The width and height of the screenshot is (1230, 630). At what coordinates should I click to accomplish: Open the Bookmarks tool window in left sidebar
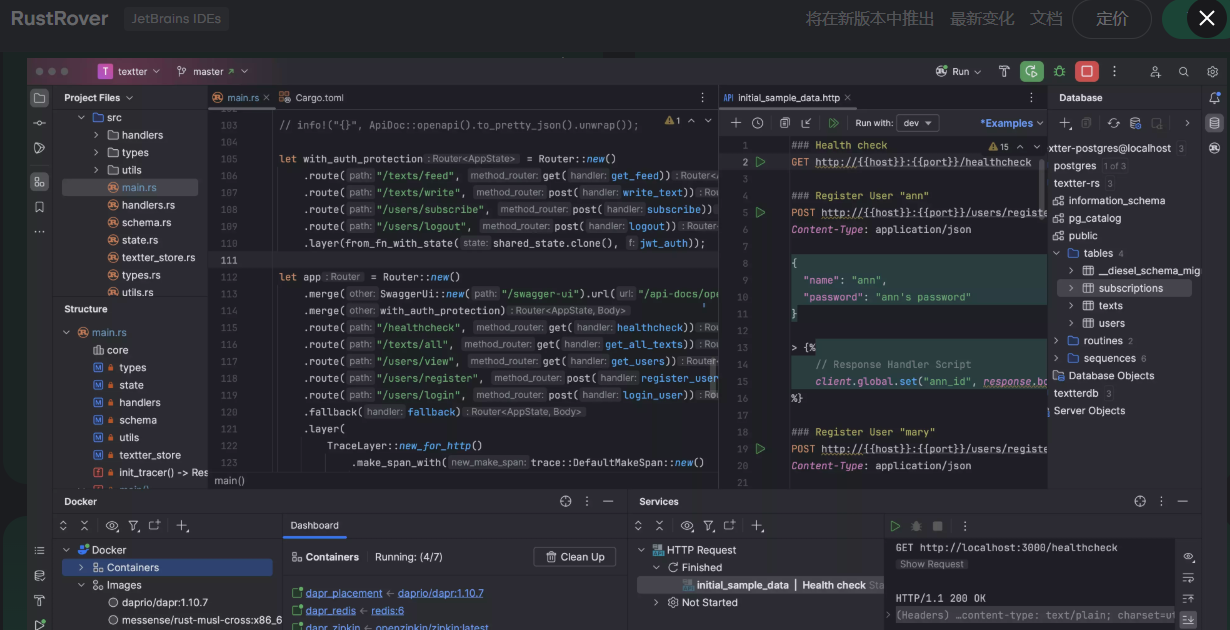[39, 207]
